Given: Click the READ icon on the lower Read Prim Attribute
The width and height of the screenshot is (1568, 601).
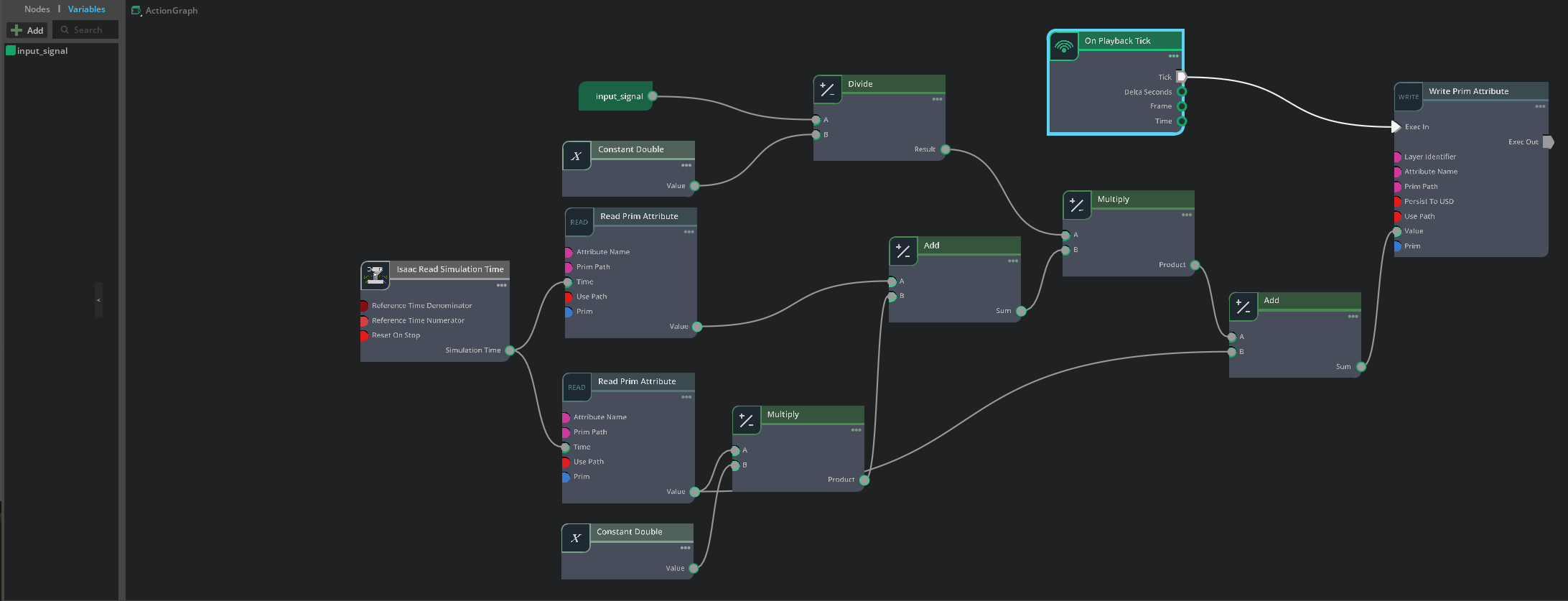Looking at the screenshot, I should coord(577,387).
